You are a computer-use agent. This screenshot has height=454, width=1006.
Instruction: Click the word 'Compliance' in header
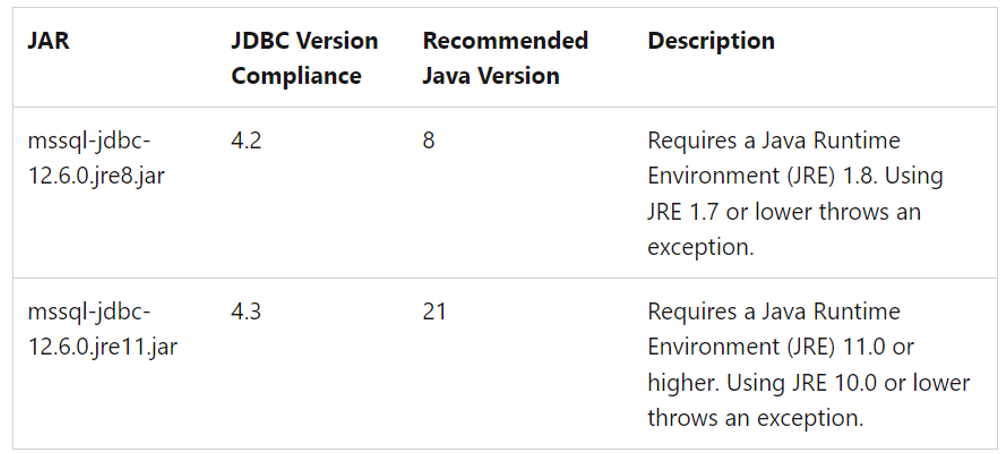click(x=296, y=76)
